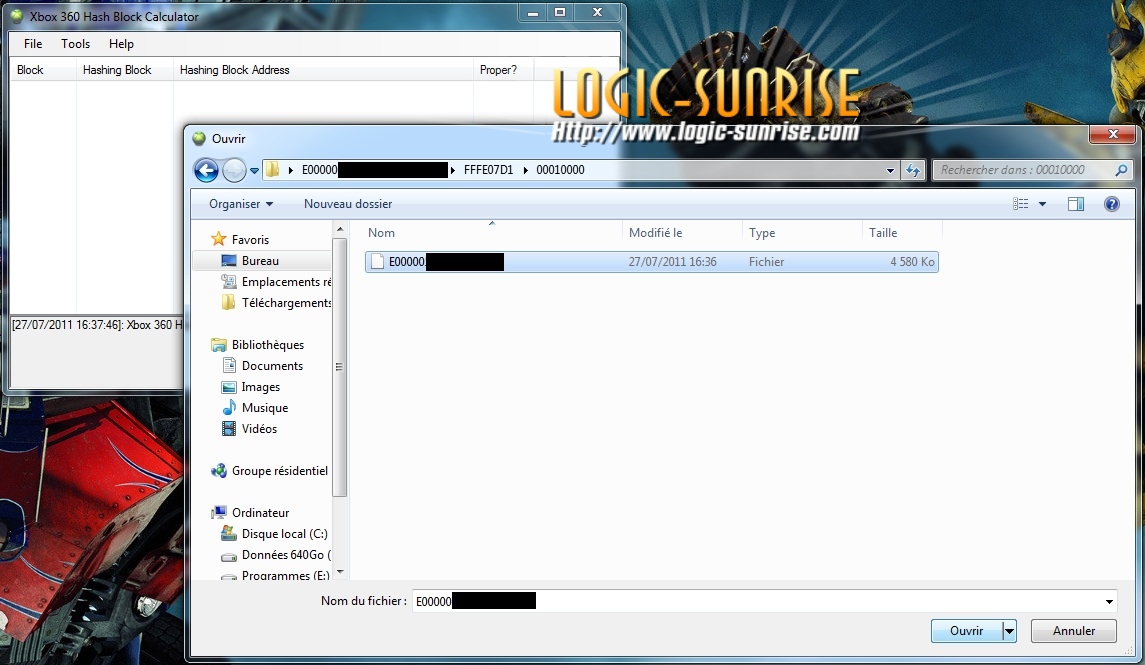Click Block column header in Hash Block Calculator
This screenshot has height=665, width=1145.
click(x=43, y=70)
